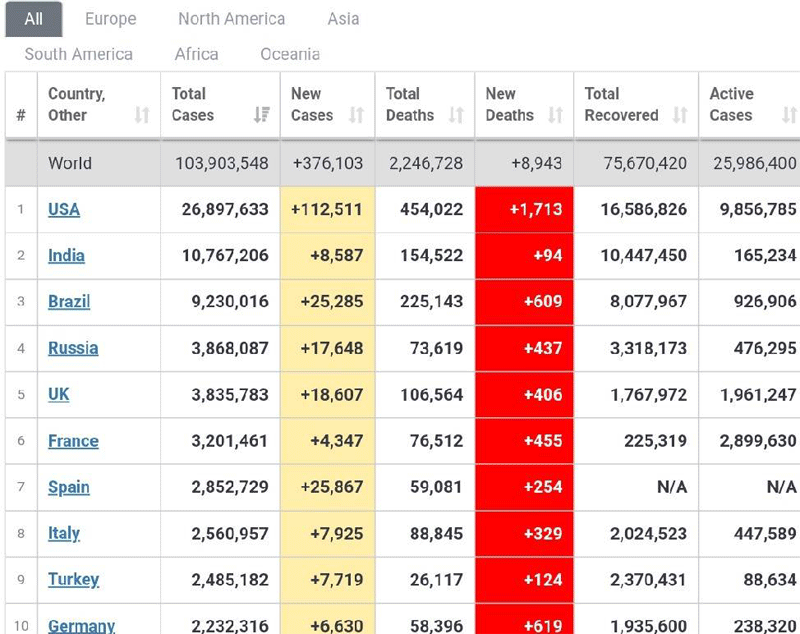The height and width of the screenshot is (634, 800).
Task: Click the # rank column header
Action: tap(21, 115)
